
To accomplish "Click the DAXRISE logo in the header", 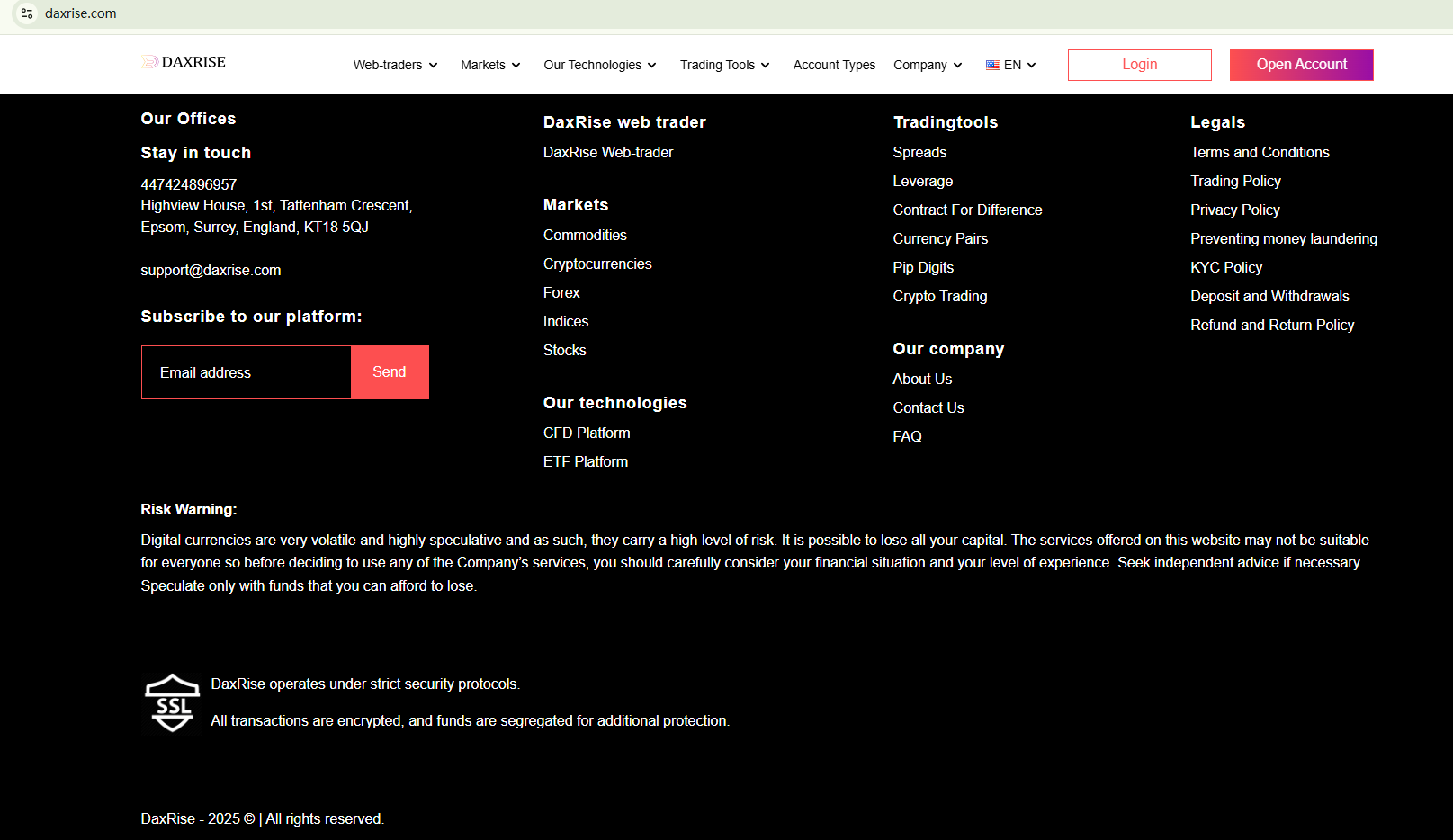I will (184, 62).
